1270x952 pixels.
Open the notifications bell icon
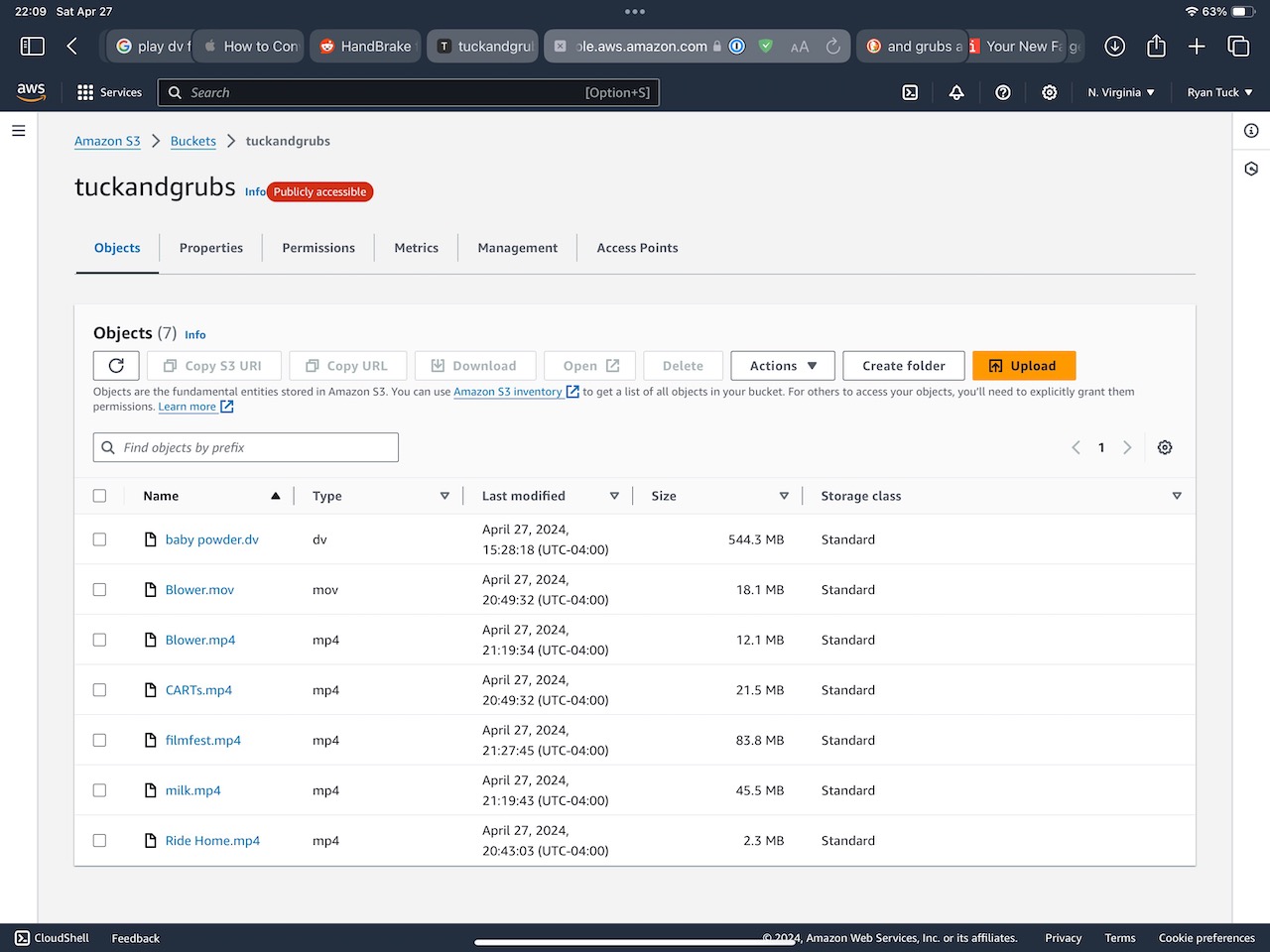(956, 92)
